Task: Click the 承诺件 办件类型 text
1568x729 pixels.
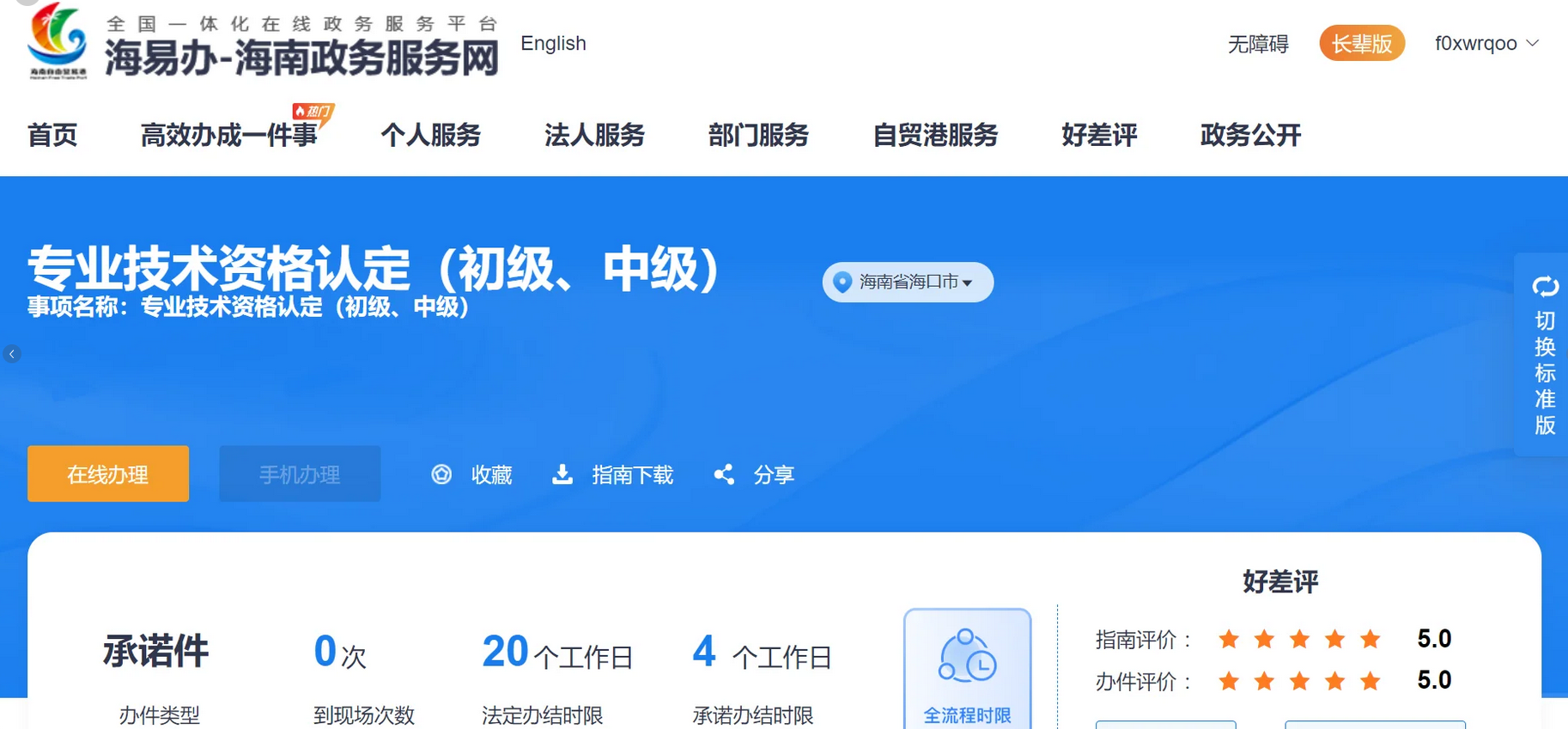Action: tap(156, 651)
